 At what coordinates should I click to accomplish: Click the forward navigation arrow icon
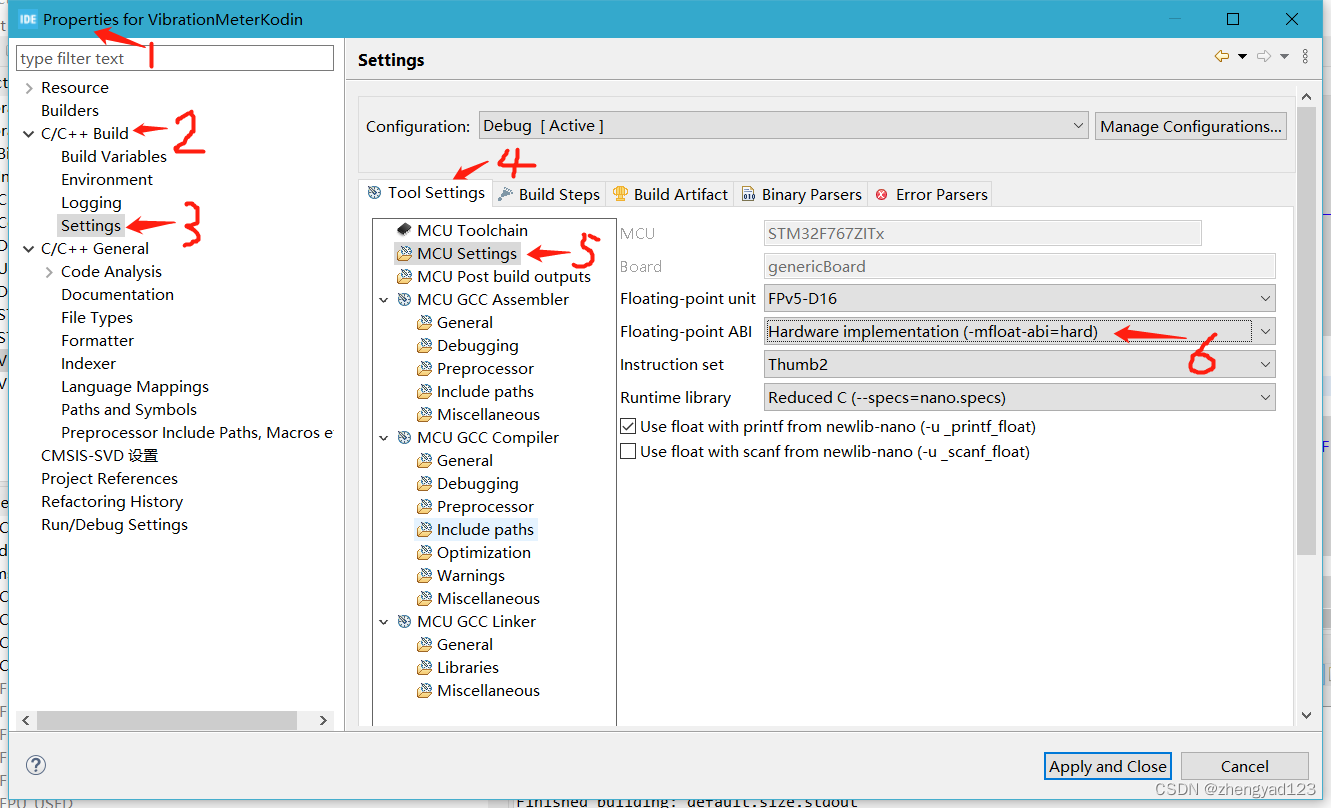(1263, 57)
